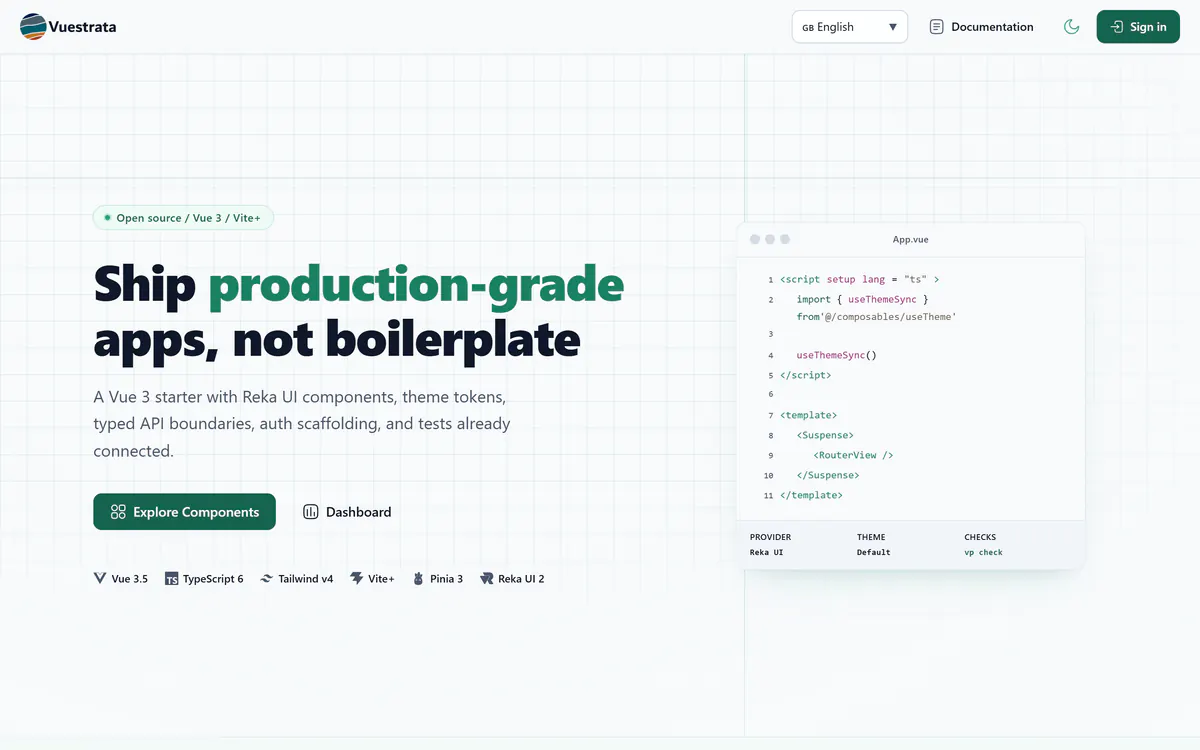Click the Tailwind v4 logo icon
The image size is (1200, 750).
pos(267,579)
